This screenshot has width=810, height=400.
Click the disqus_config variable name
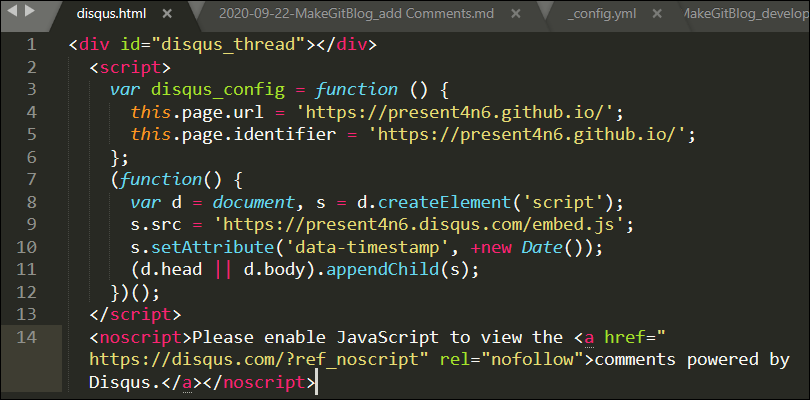tap(218, 90)
